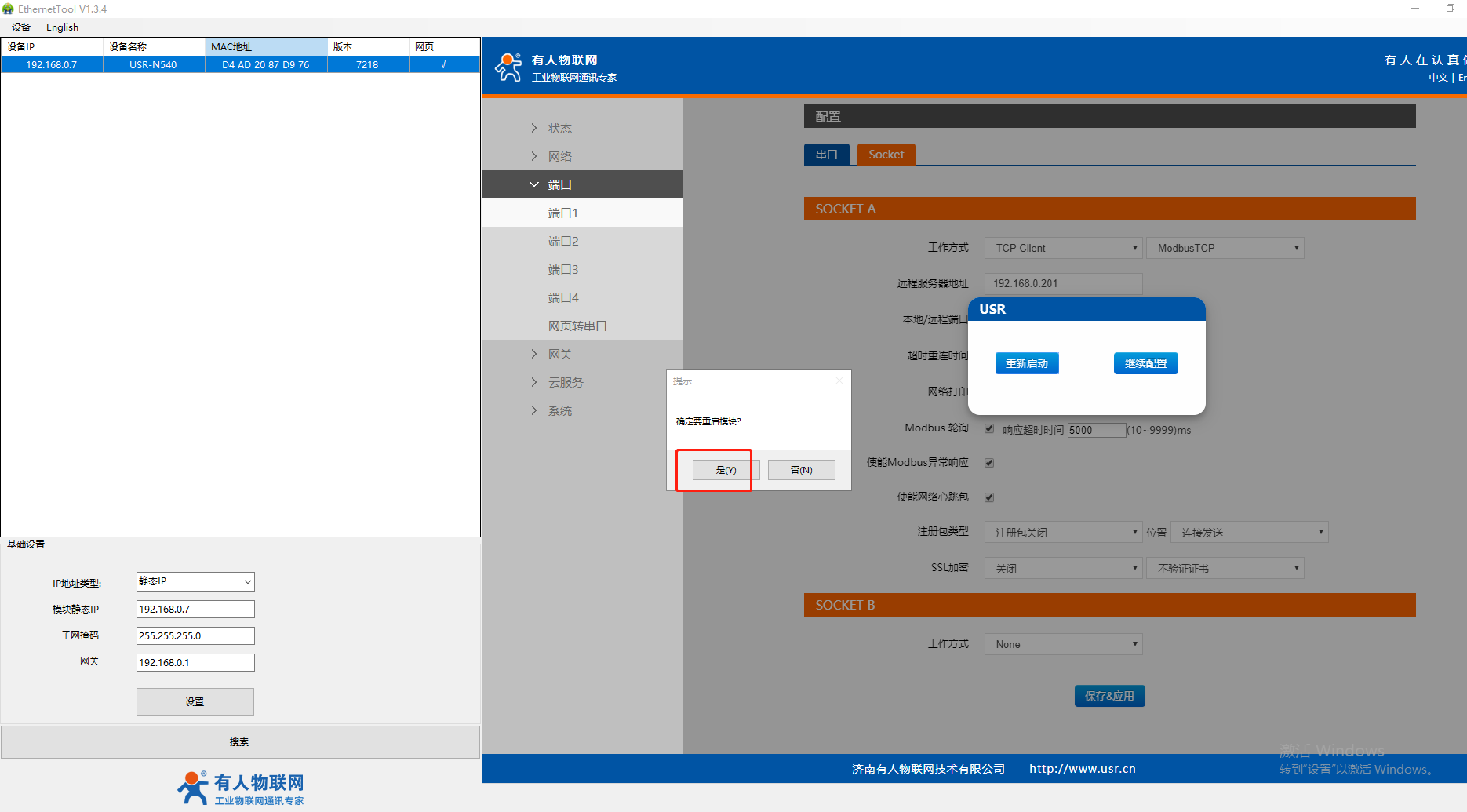Viewport: 1467px width, 812px height.
Task: Open the ModbusTCP protocol dropdown
Action: tap(1225, 248)
